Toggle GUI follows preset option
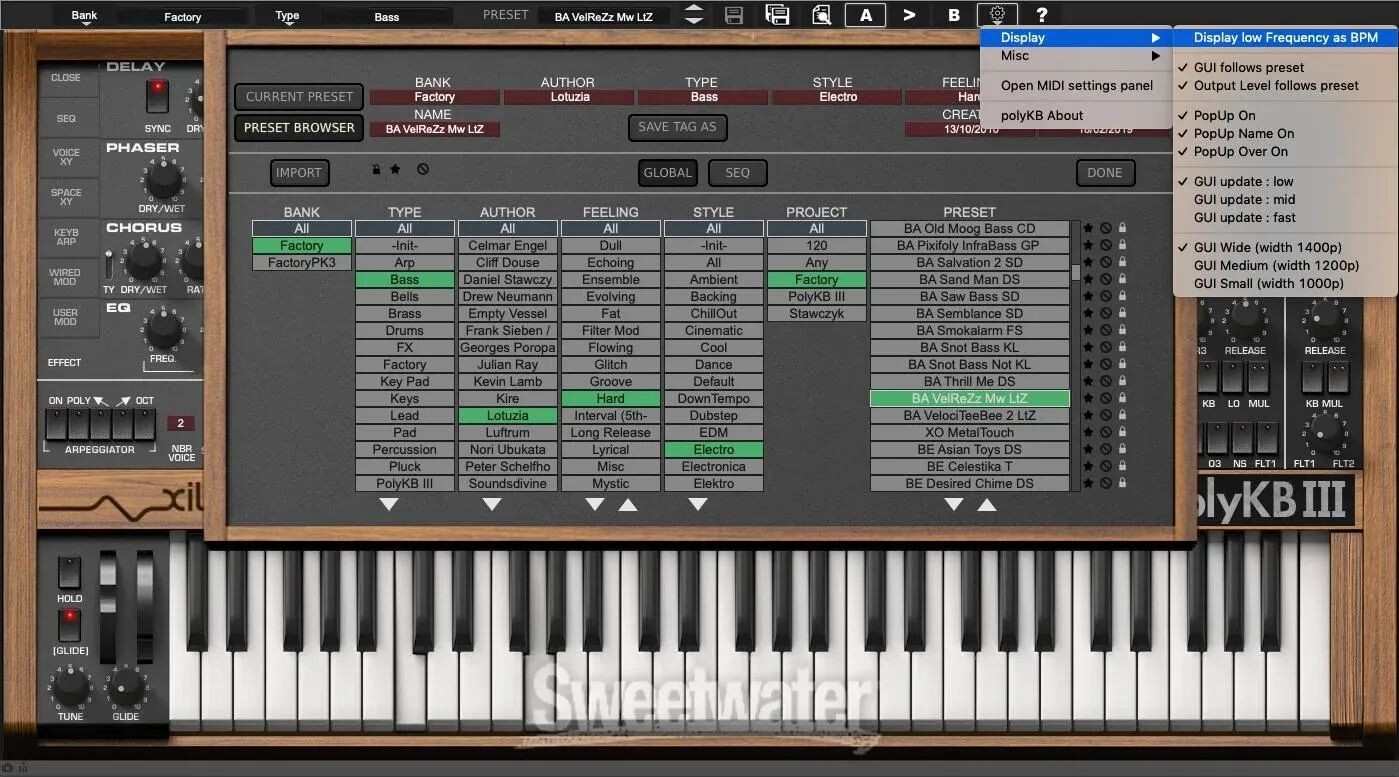Screen dimensions: 1399x777 click(1248, 67)
